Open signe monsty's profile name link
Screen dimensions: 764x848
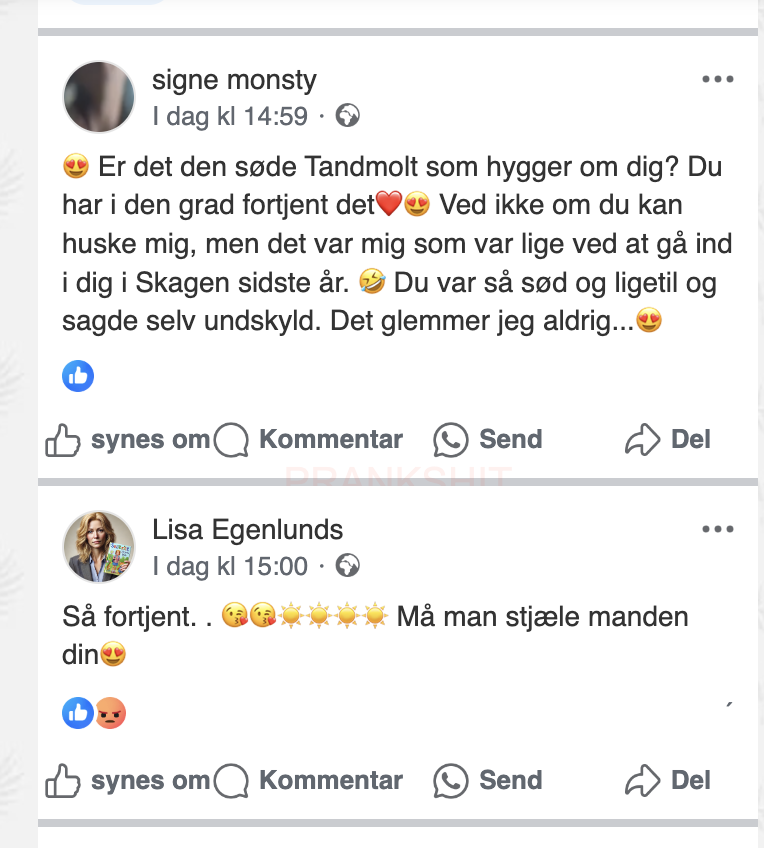pyautogui.click(x=234, y=80)
